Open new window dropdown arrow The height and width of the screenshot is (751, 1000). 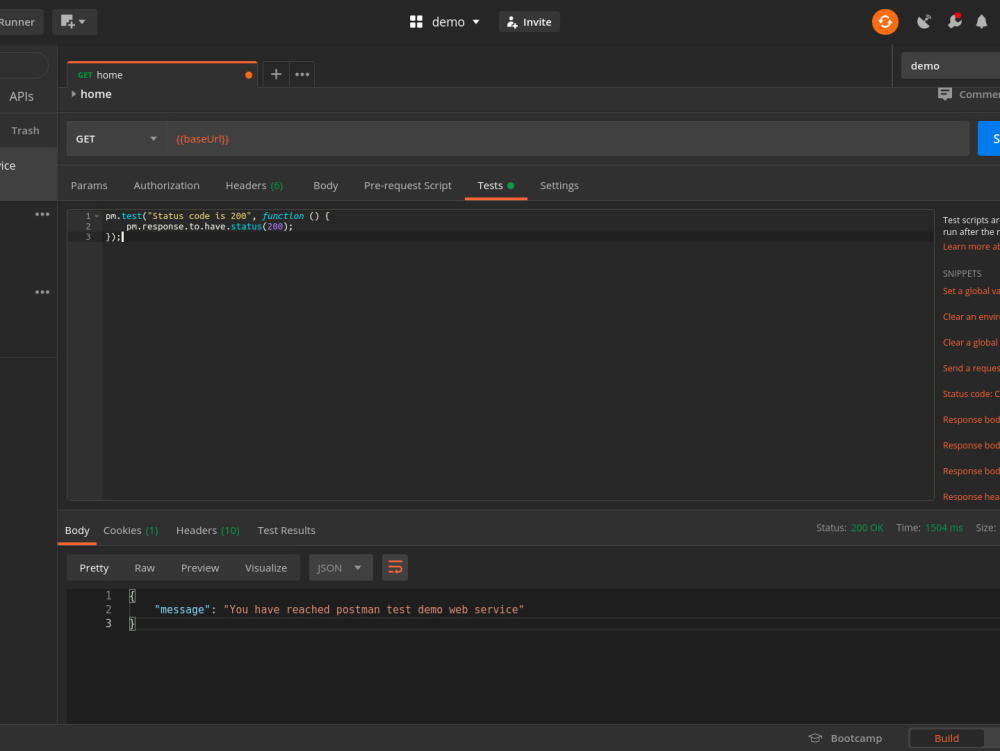tap(82, 22)
